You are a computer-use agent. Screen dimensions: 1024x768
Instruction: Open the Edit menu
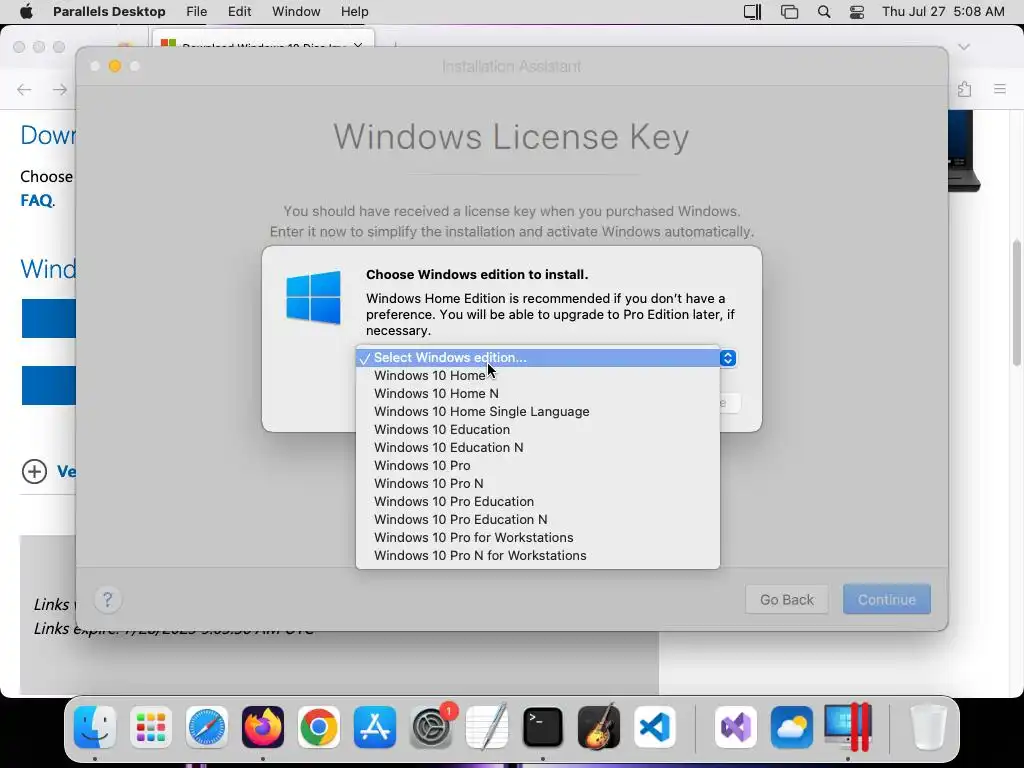click(x=240, y=12)
